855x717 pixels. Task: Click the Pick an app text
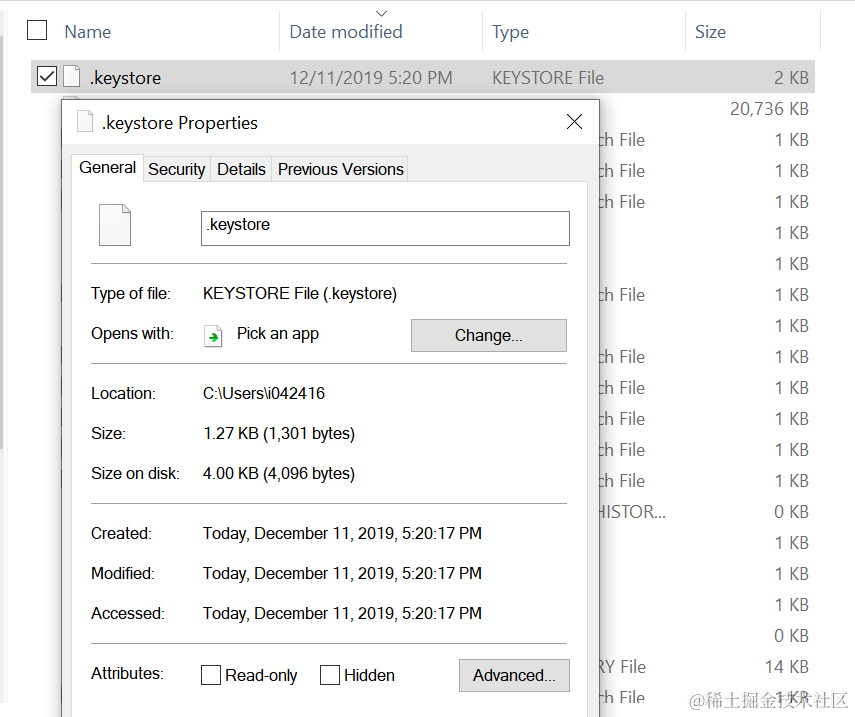pyautogui.click(x=278, y=334)
